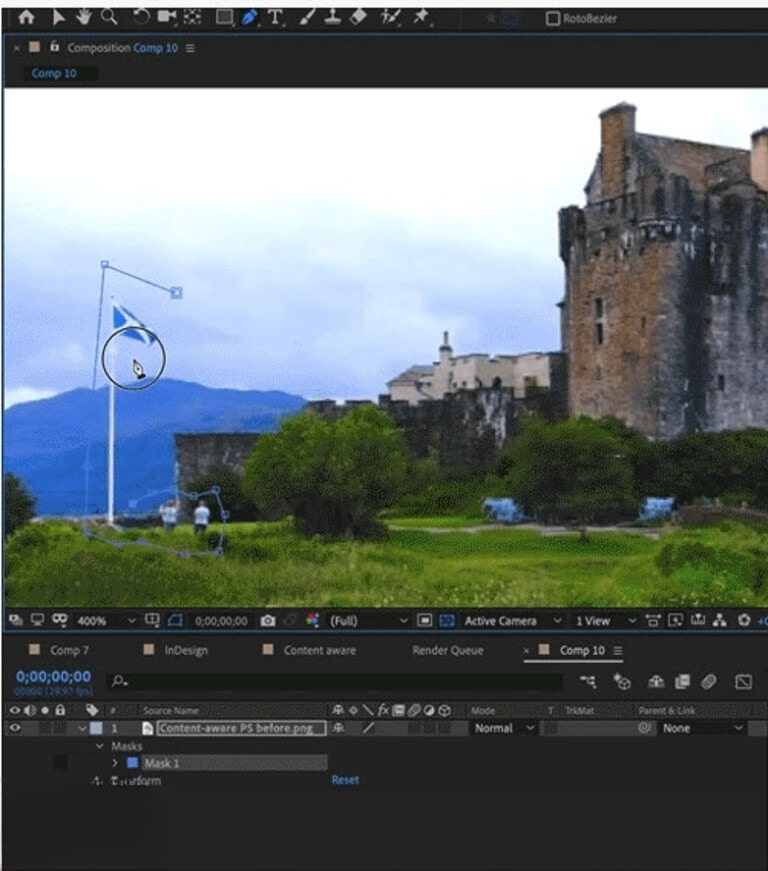Hide layer 1 with eye icon
768x871 pixels.
(x=15, y=728)
